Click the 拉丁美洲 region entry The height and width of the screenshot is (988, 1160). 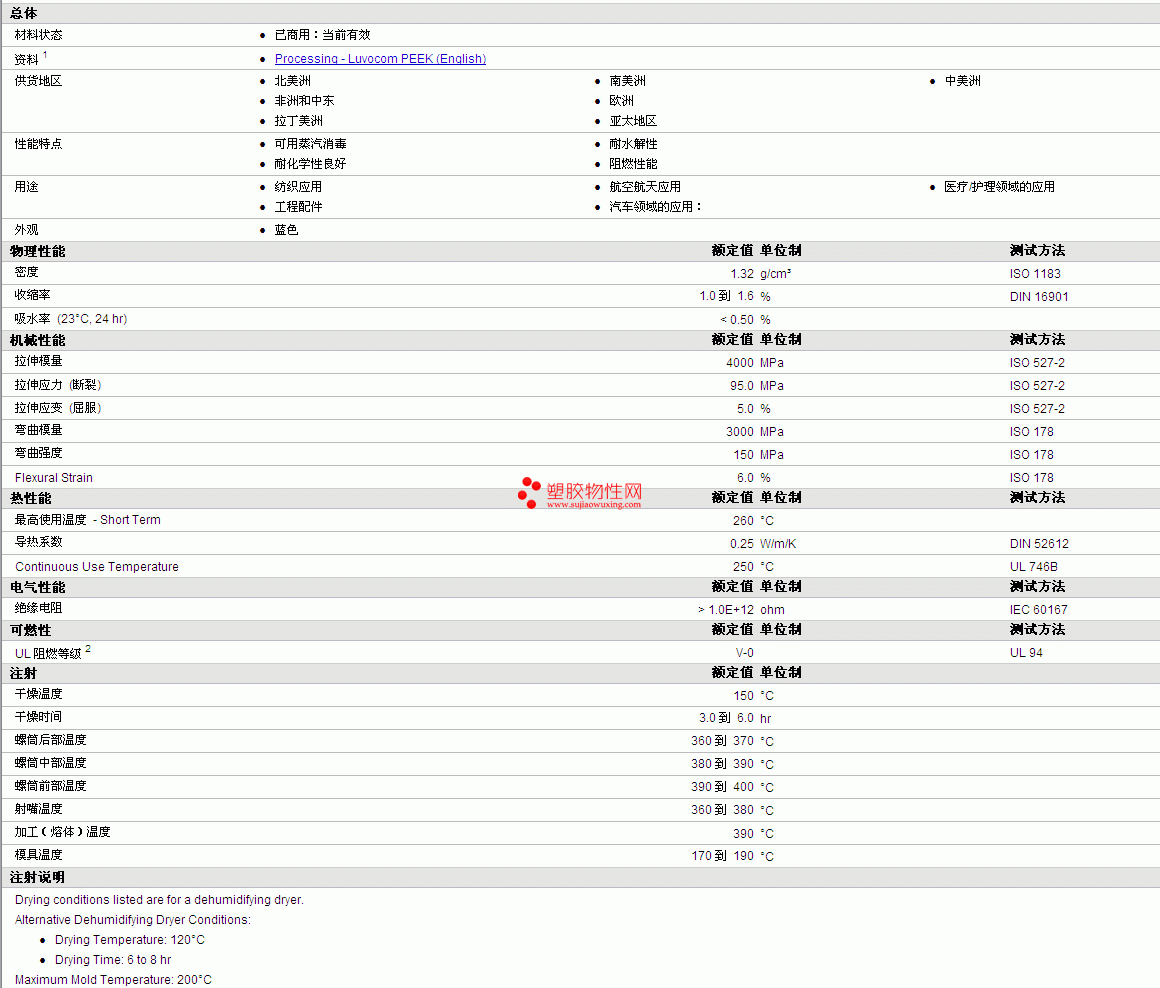pos(299,121)
